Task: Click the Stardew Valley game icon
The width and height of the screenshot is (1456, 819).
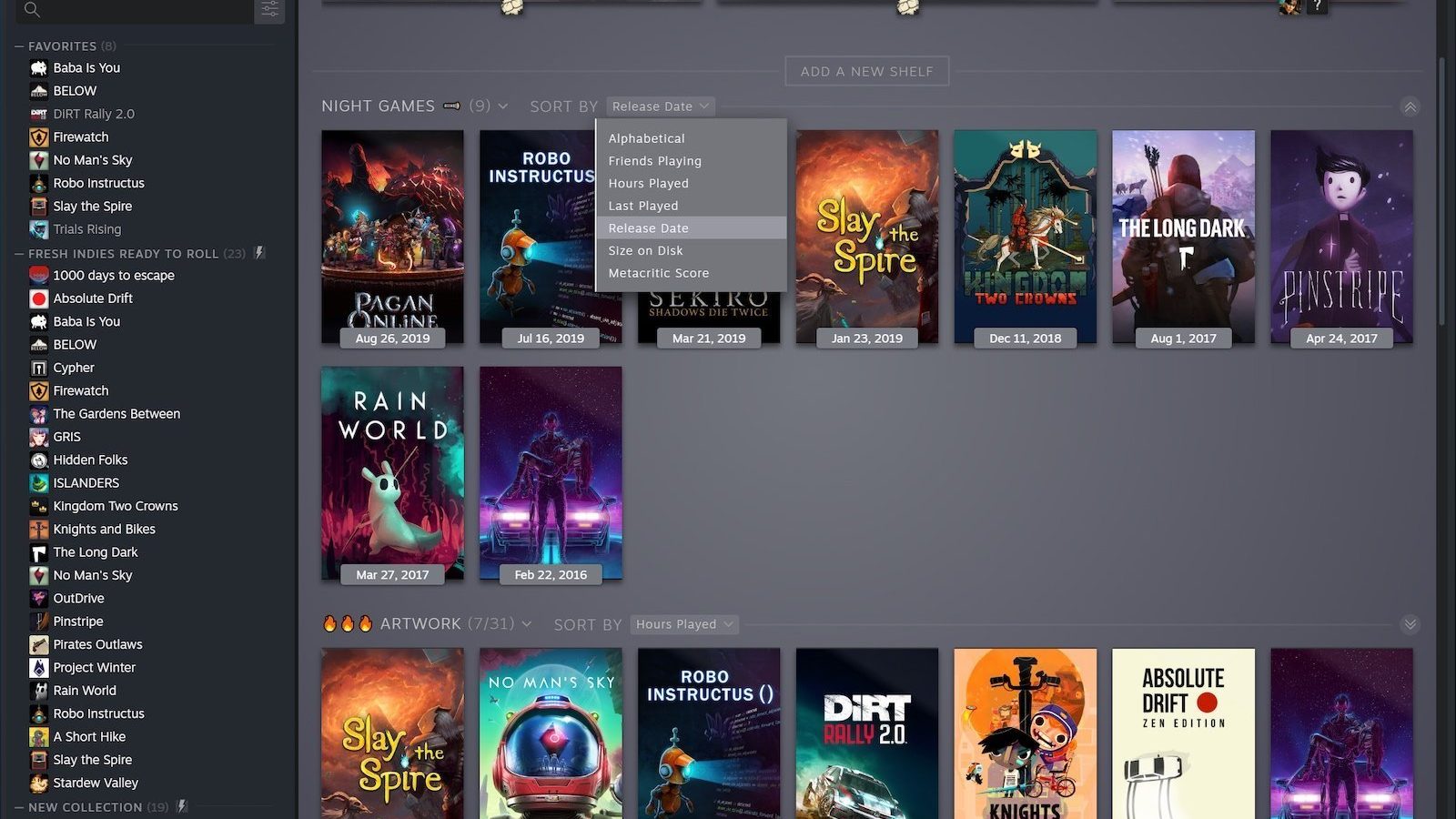Action: click(x=38, y=784)
